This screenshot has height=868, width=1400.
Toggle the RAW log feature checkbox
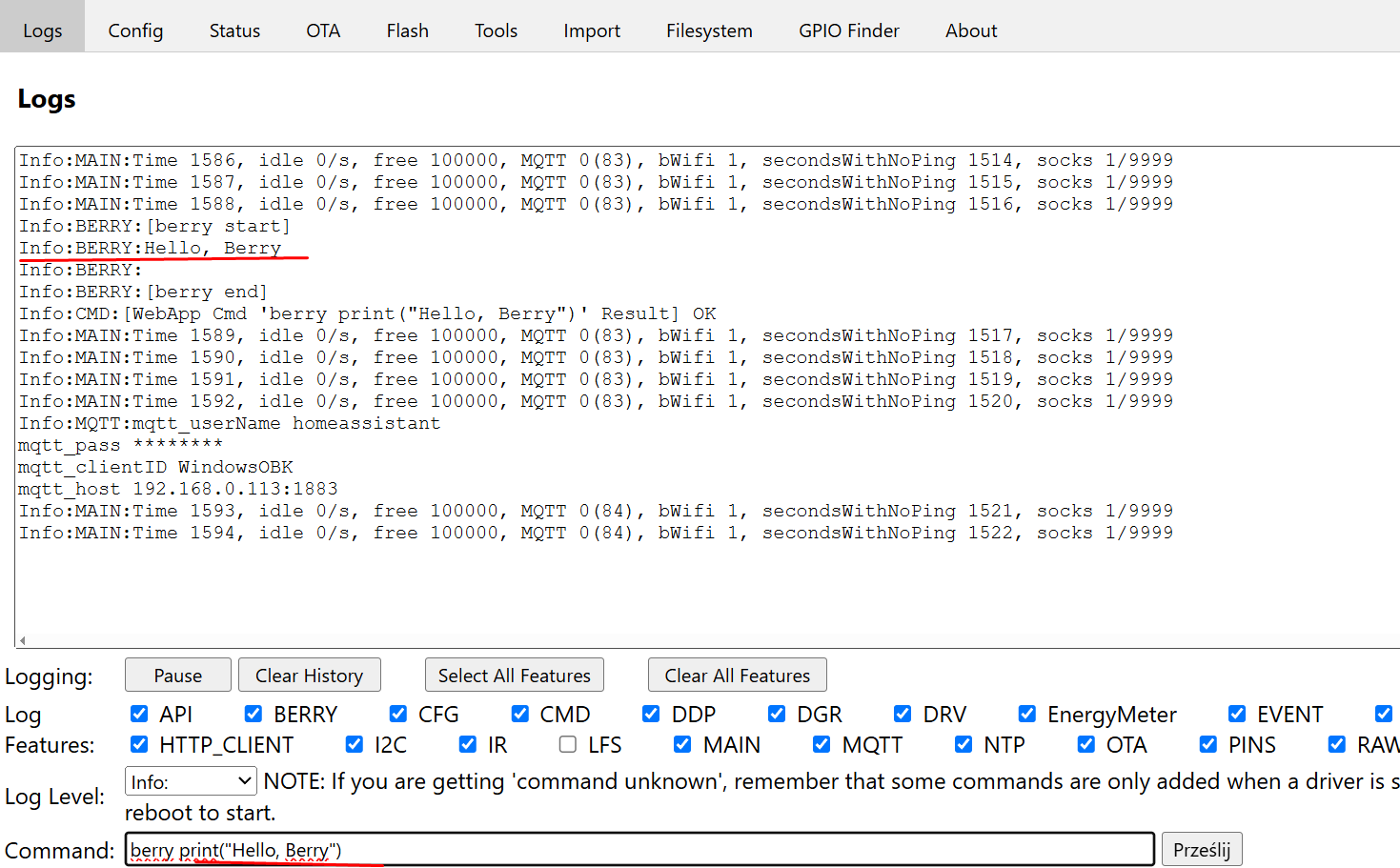(1337, 744)
